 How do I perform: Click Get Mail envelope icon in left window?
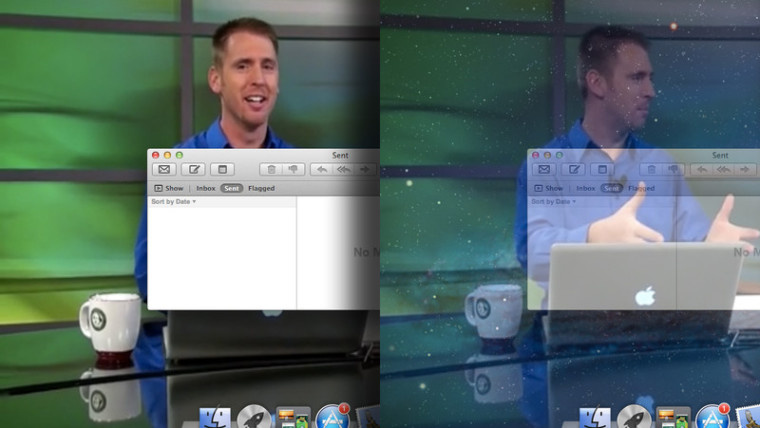(165, 170)
